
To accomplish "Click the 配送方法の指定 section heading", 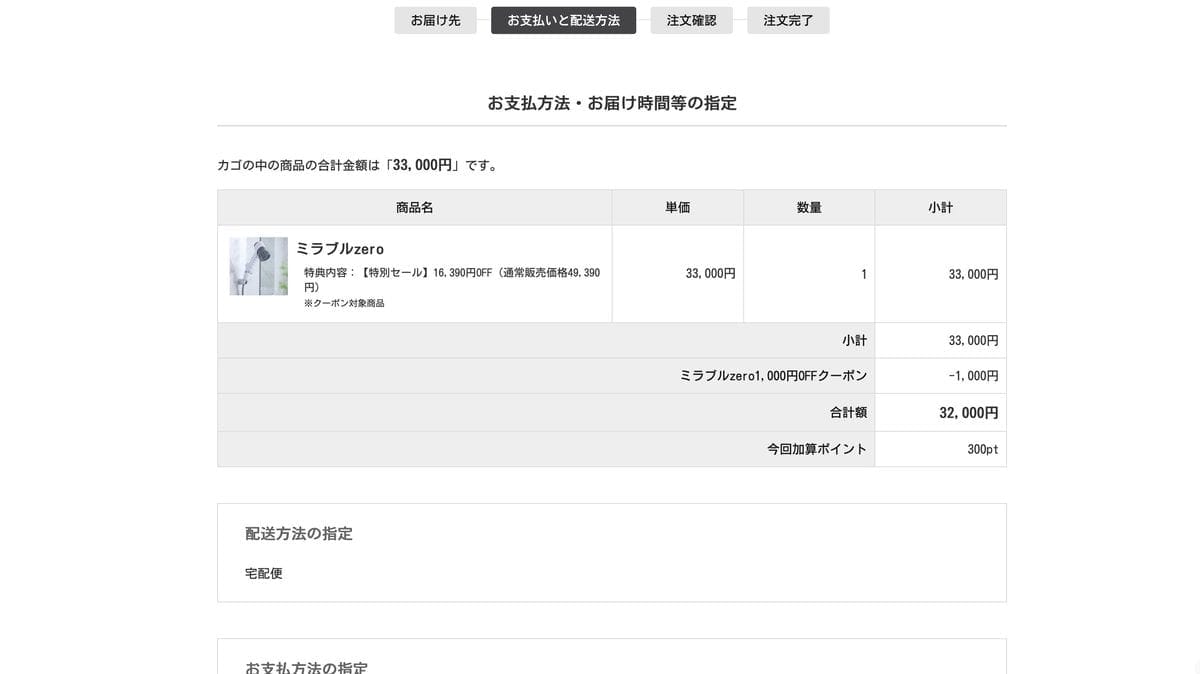I will tap(299, 533).
